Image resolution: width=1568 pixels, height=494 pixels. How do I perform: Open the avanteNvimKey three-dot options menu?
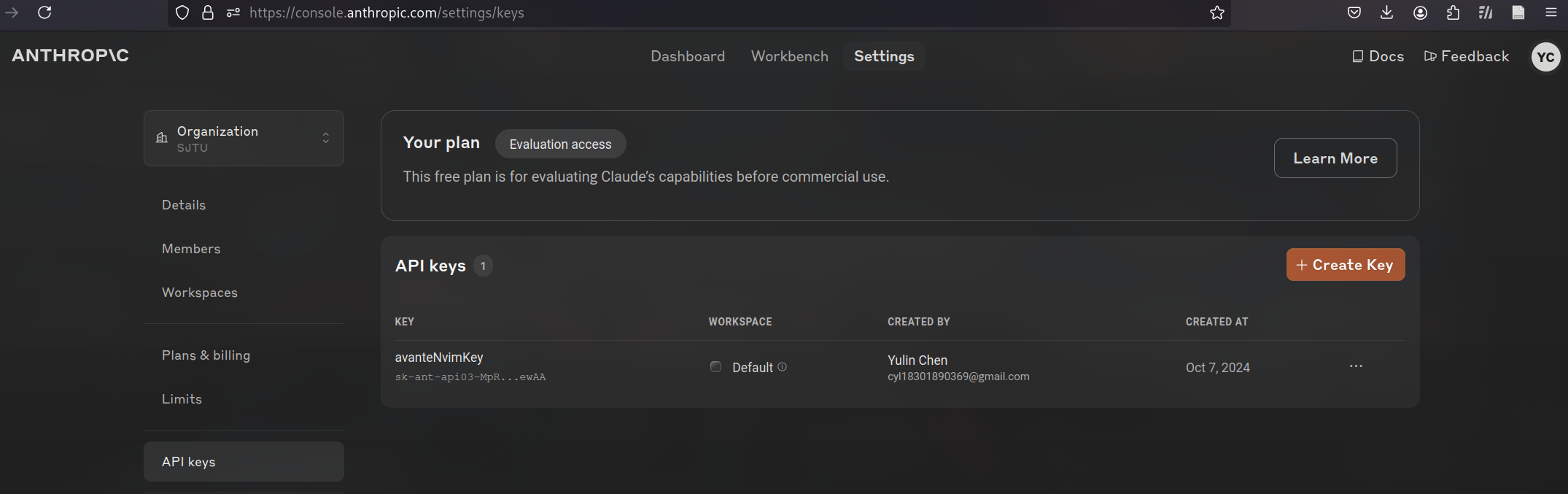pos(1355,366)
